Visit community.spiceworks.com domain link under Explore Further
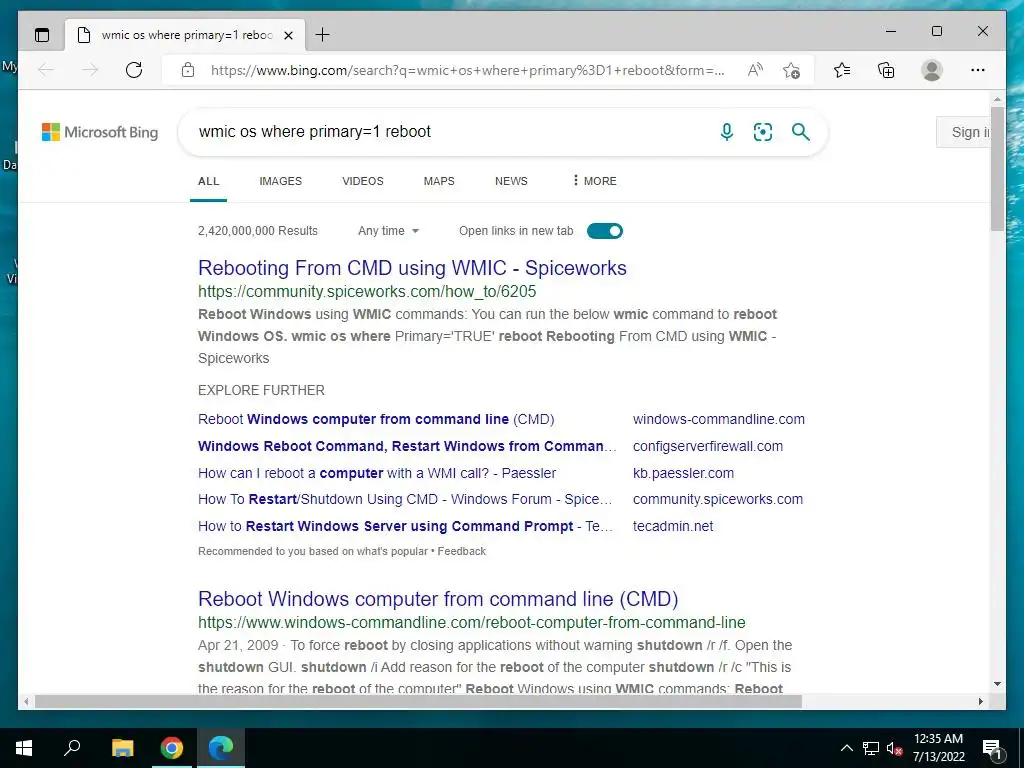Viewport: 1024px width, 768px height. [x=718, y=499]
